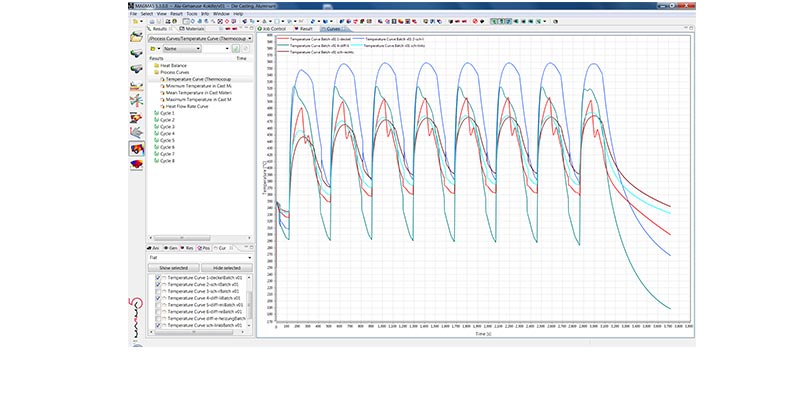The height and width of the screenshot is (400, 800).
Task: Open the Flat view mode dropdown
Action: point(250,257)
